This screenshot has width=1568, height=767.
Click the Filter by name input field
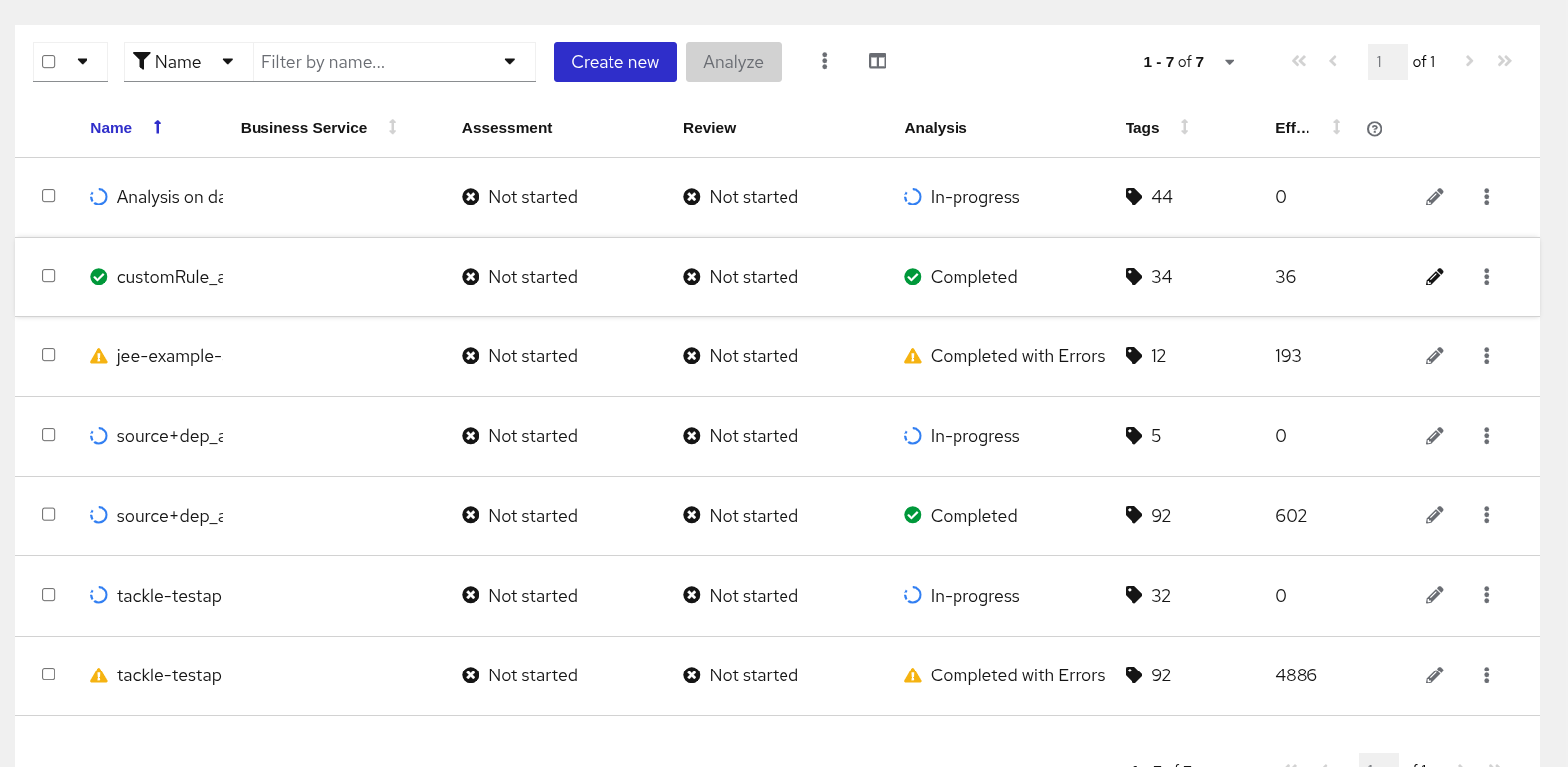[x=378, y=62]
